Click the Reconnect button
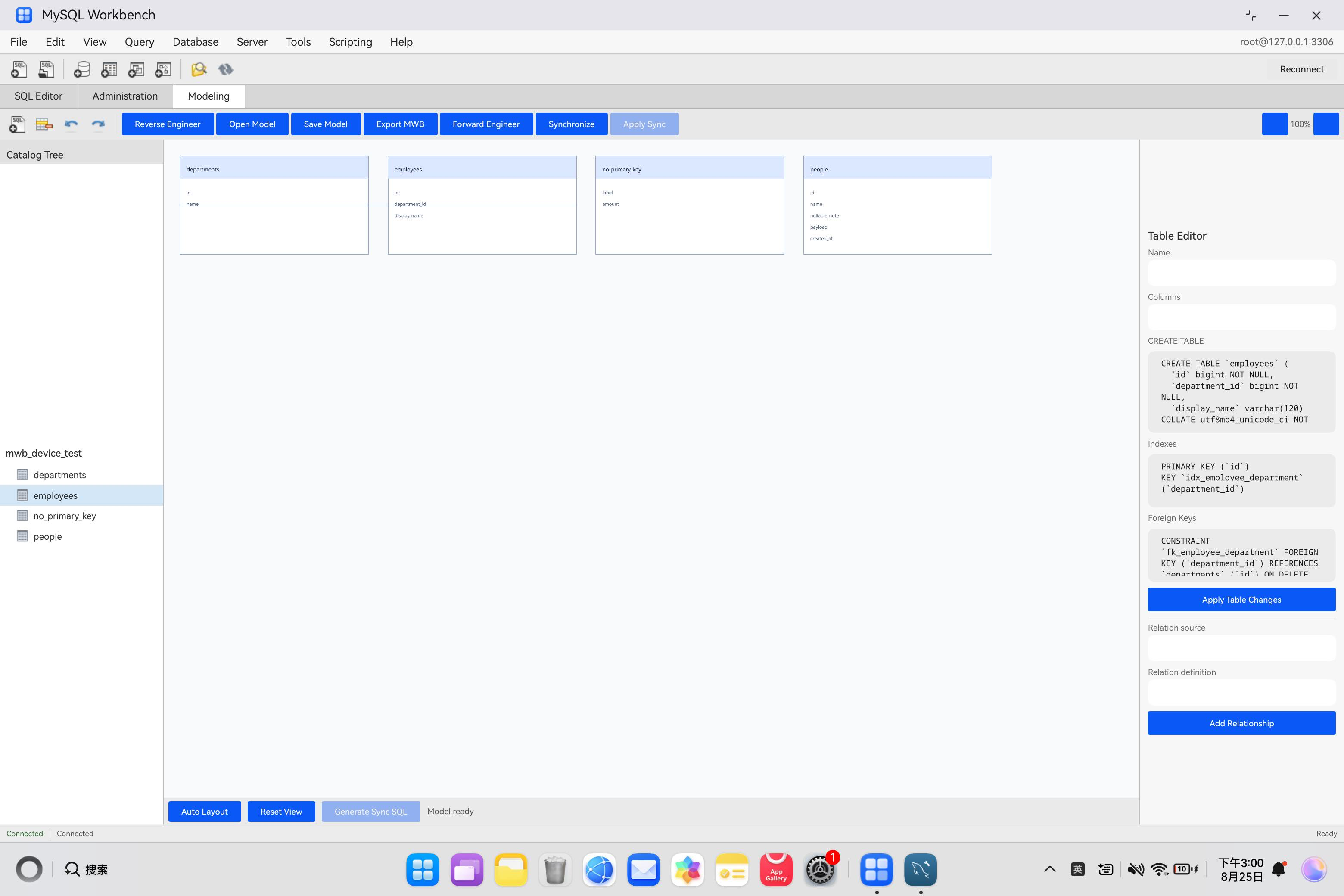Screen dimensions: 1344x896 point(1302,69)
